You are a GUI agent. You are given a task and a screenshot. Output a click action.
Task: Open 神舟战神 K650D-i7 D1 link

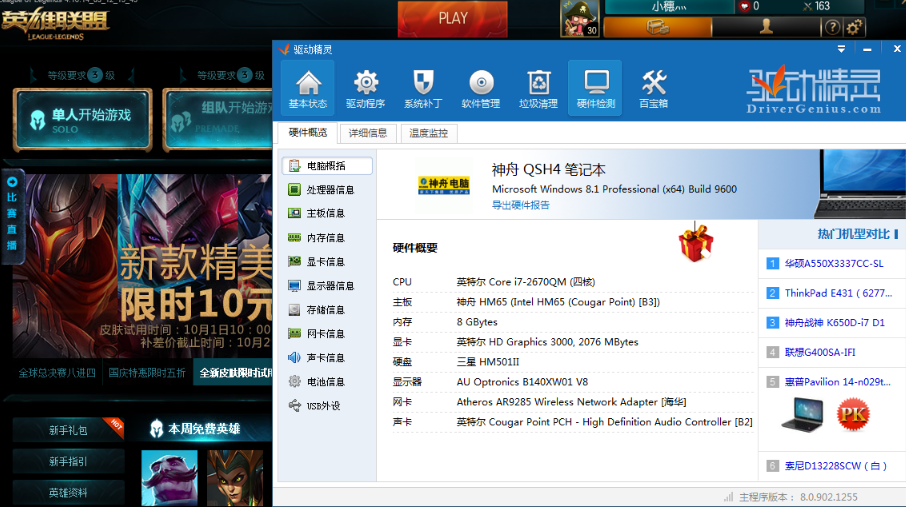tap(834, 323)
